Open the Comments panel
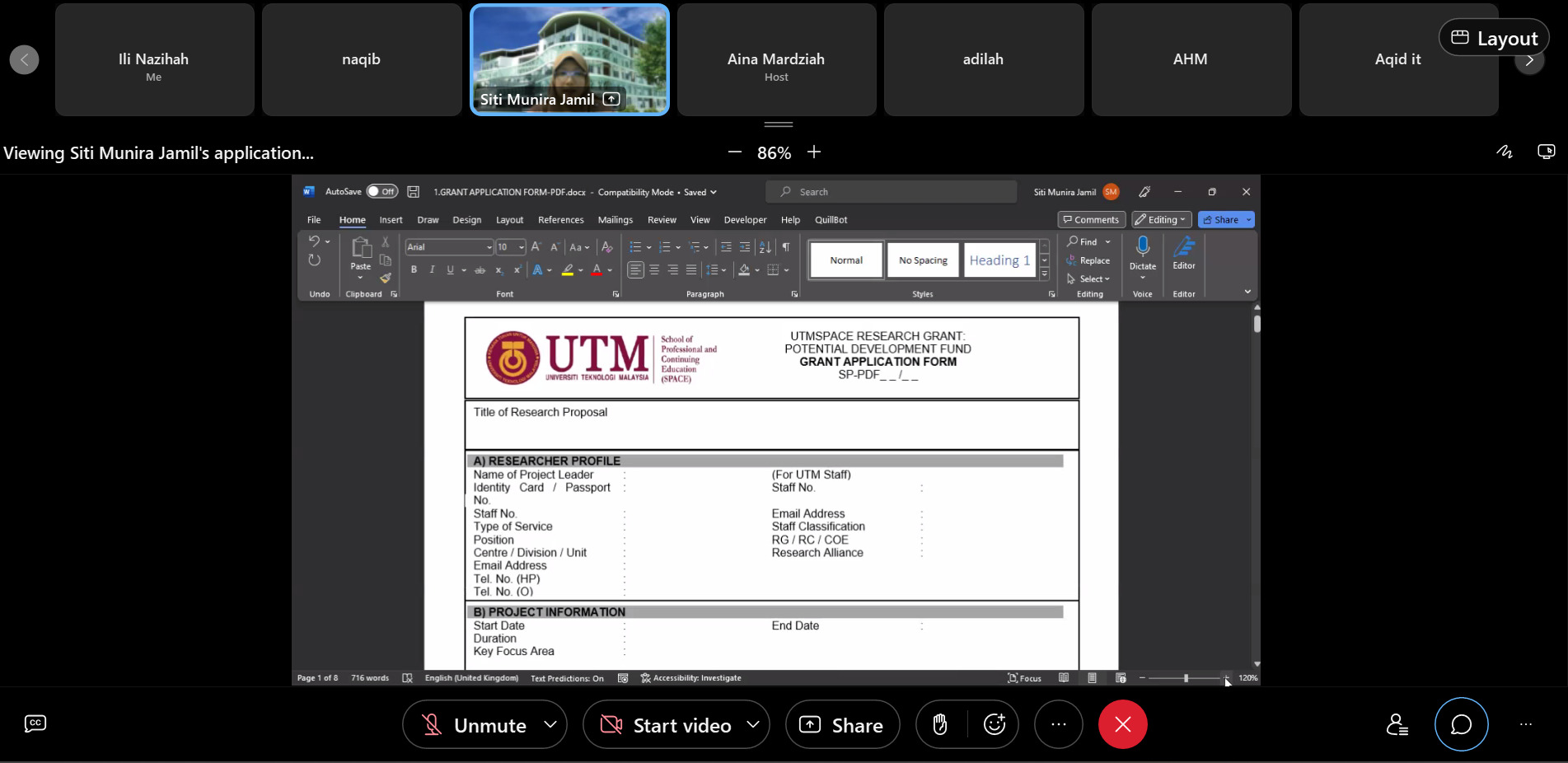This screenshot has height=763, width=1568. [x=1091, y=219]
